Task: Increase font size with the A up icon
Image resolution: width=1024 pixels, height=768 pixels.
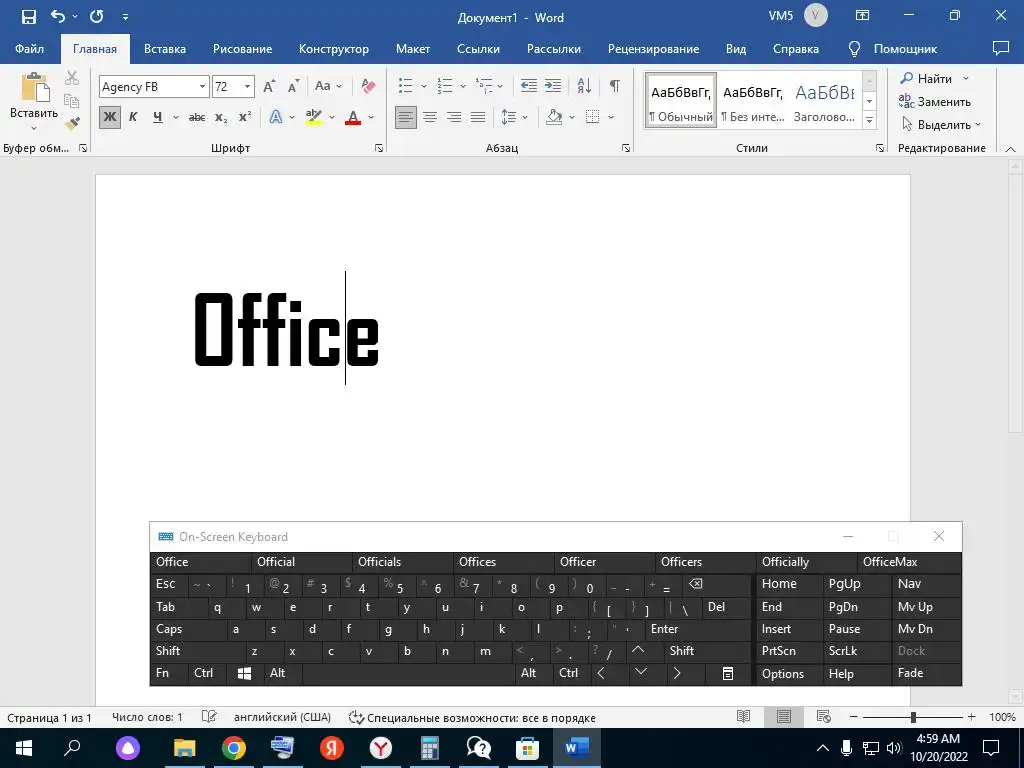Action: [x=268, y=86]
